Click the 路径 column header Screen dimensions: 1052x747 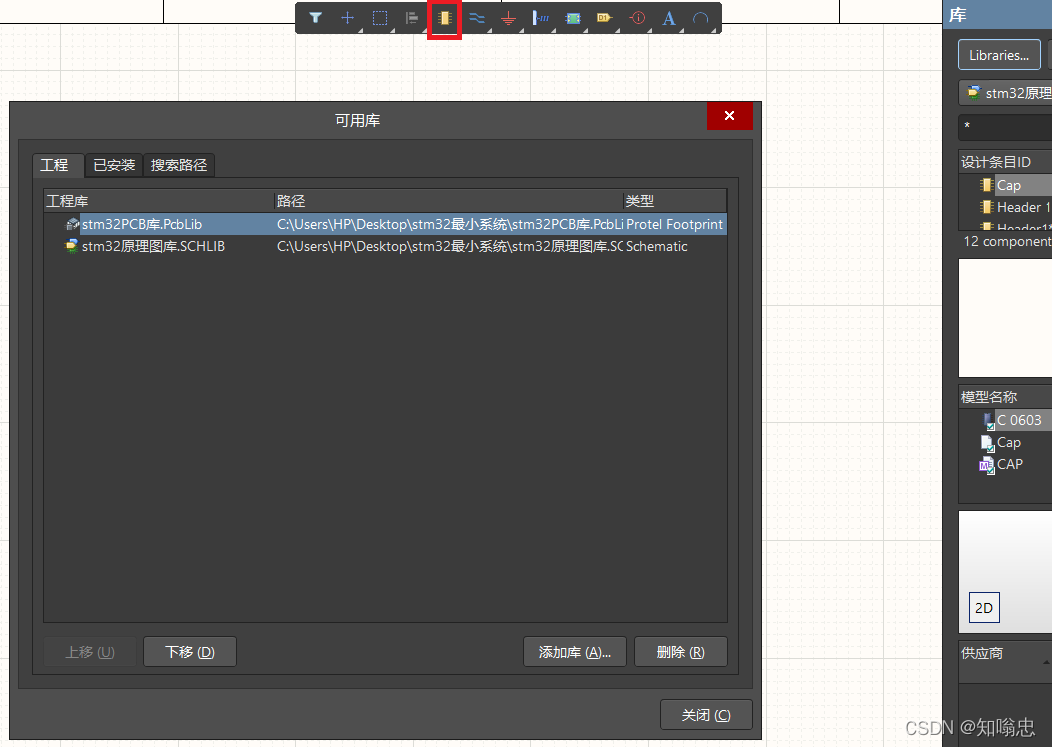[449, 201]
